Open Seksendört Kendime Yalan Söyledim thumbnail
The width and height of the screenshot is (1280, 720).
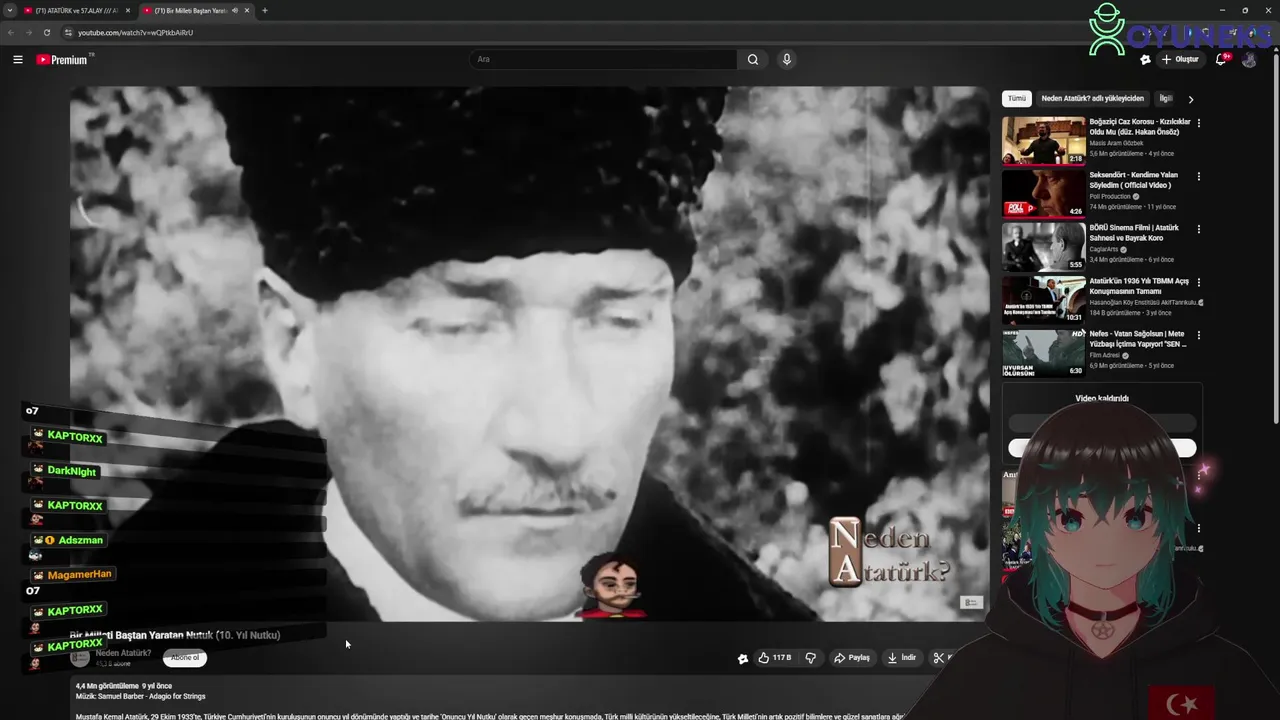pos(1044,194)
